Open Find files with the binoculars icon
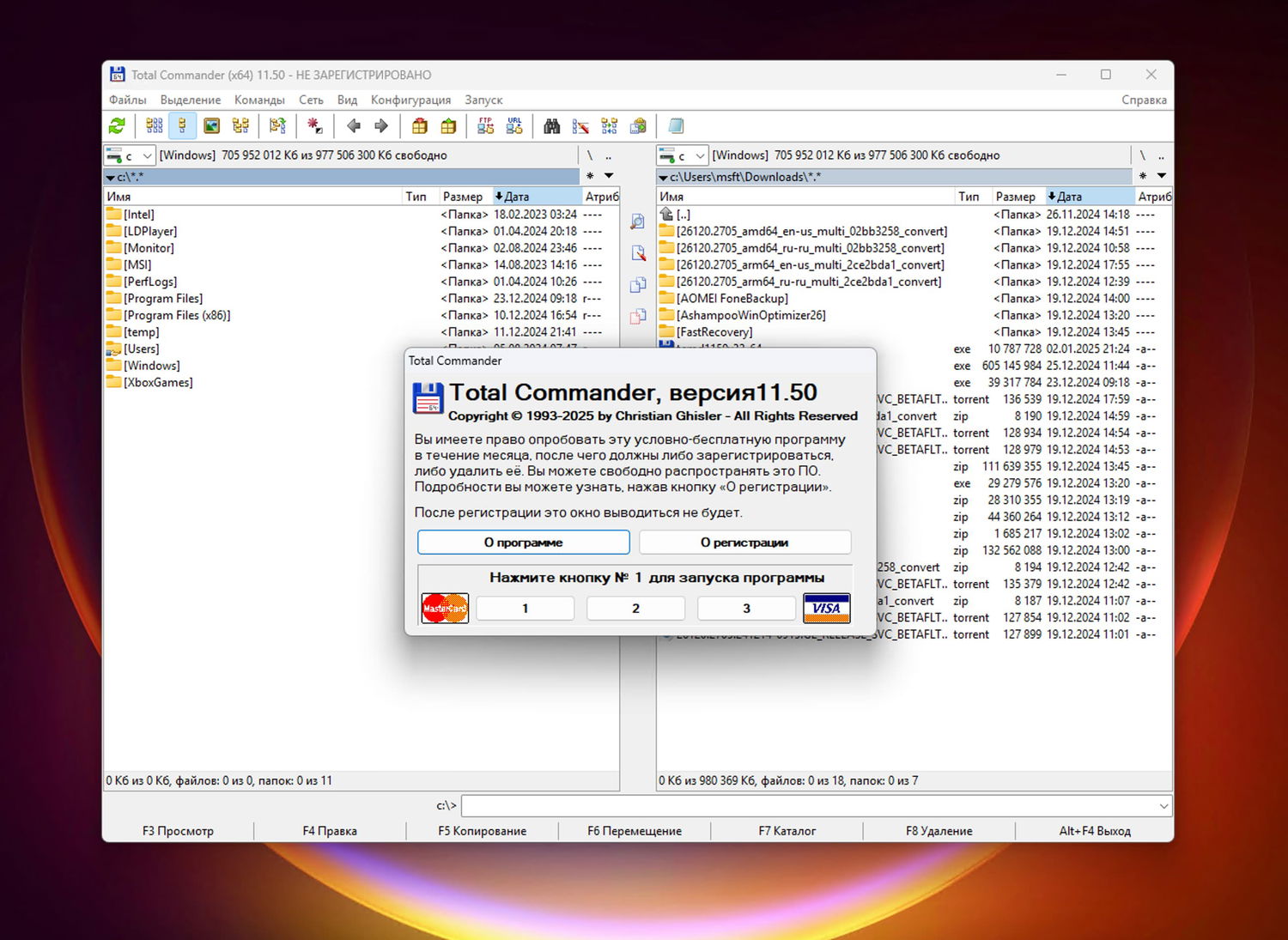Screen dimensions: 1288x940 pos(552,126)
